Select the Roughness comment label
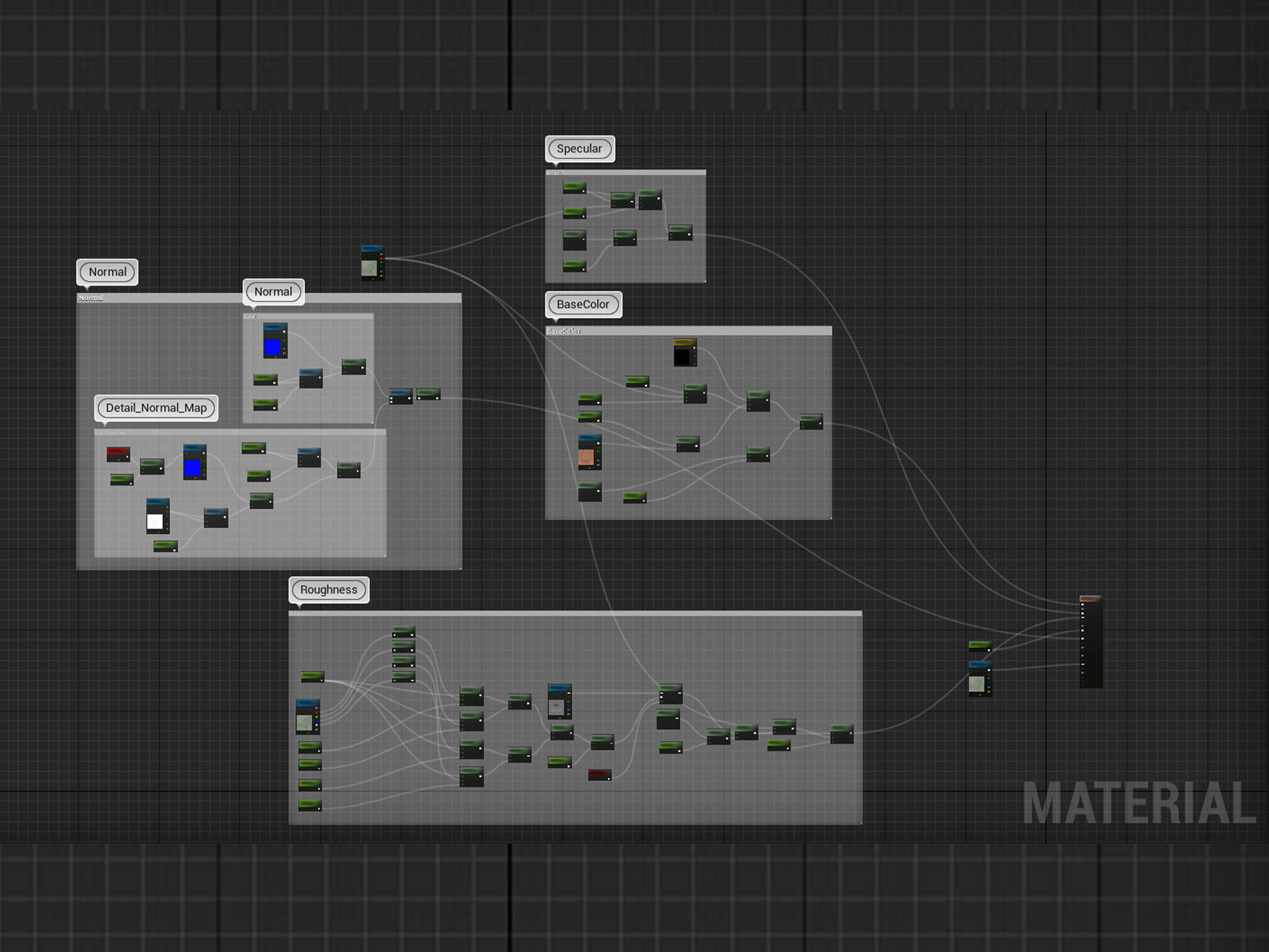Screen dimensions: 1269x952 [x=328, y=590]
